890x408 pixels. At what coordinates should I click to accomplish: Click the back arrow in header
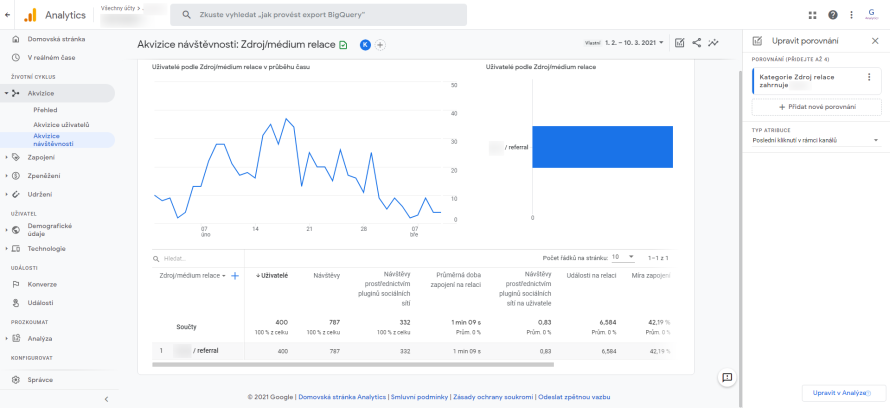tap(7, 15)
